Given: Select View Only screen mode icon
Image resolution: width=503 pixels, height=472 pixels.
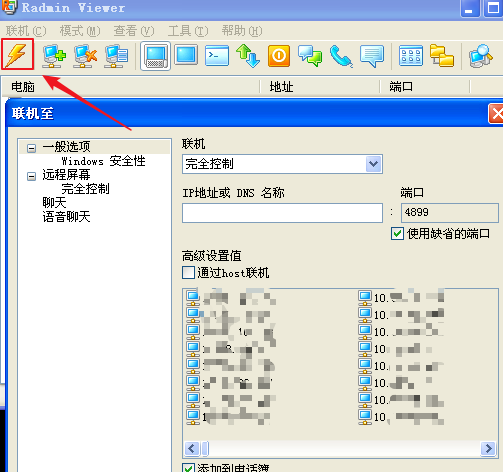Looking at the screenshot, I should click(186, 55).
